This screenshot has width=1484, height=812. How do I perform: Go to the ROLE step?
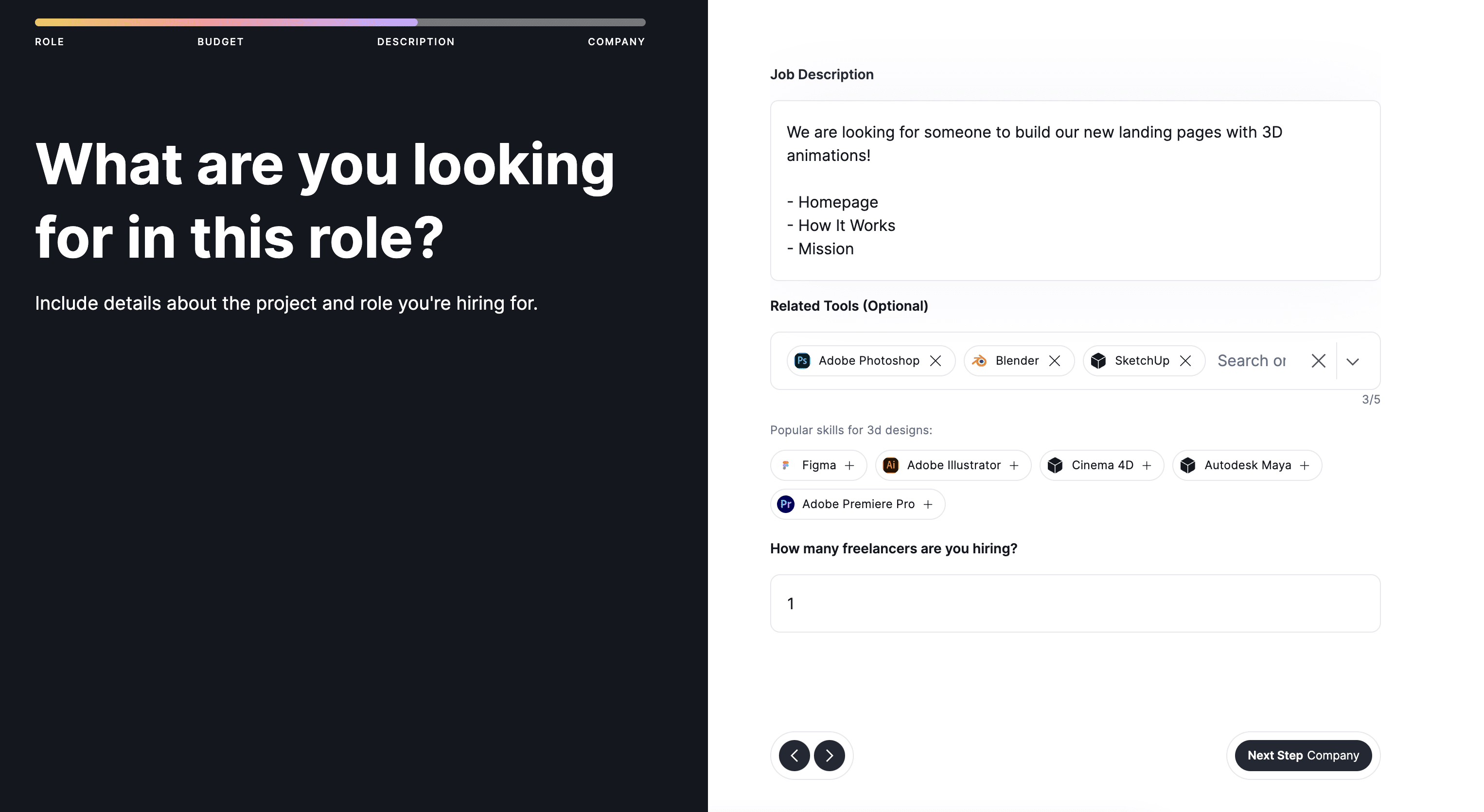point(50,41)
